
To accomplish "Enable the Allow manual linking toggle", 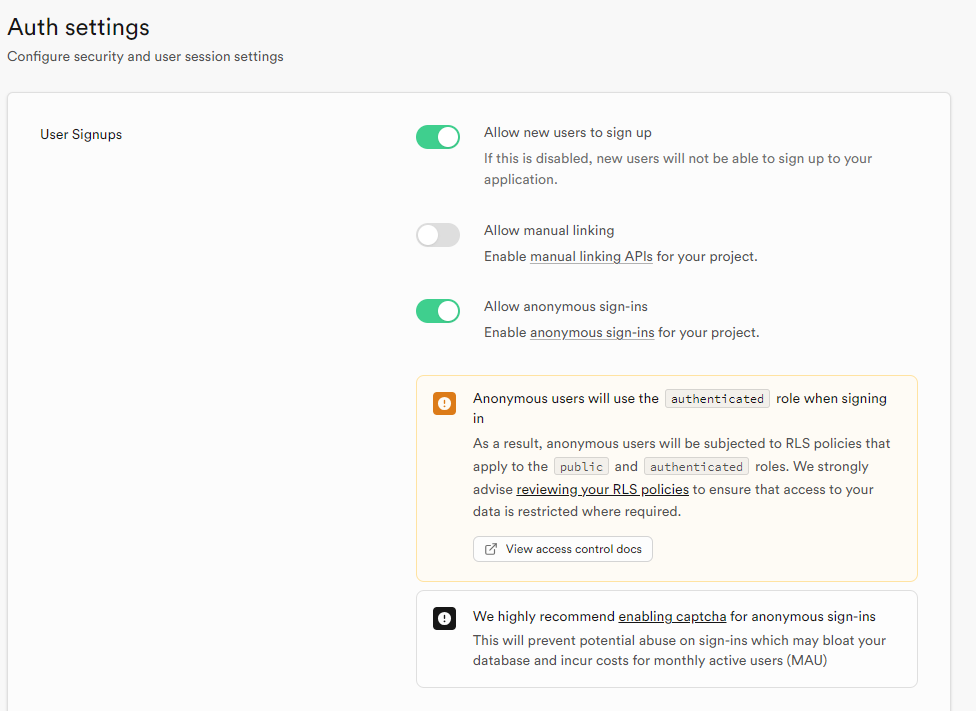I will point(438,235).
